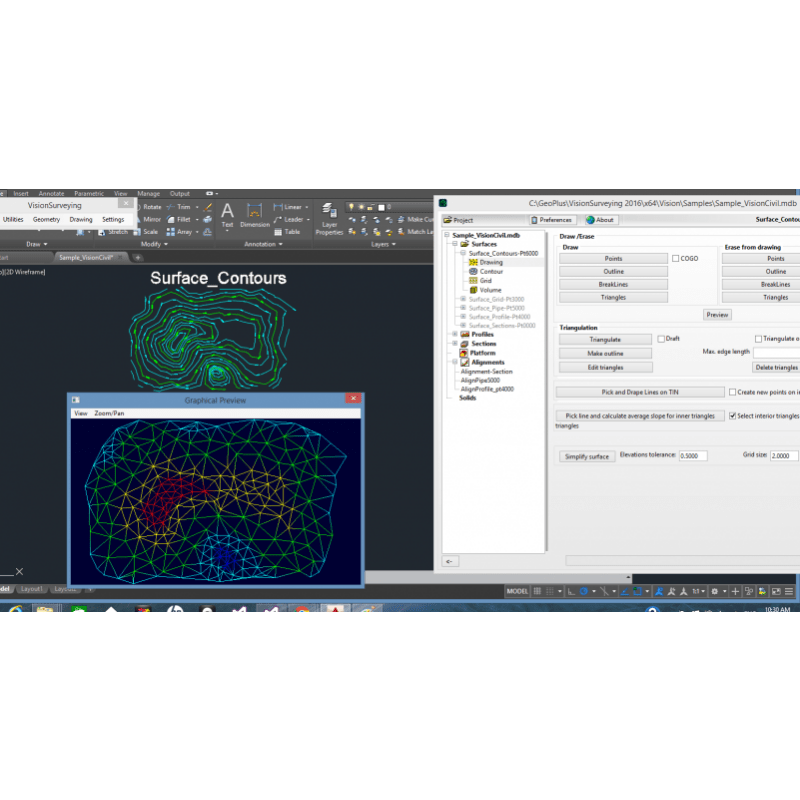Viewport: 800px width, 800px height.
Task: Expand the Surface_Grid-Pt3000 node
Action: click(x=463, y=299)
